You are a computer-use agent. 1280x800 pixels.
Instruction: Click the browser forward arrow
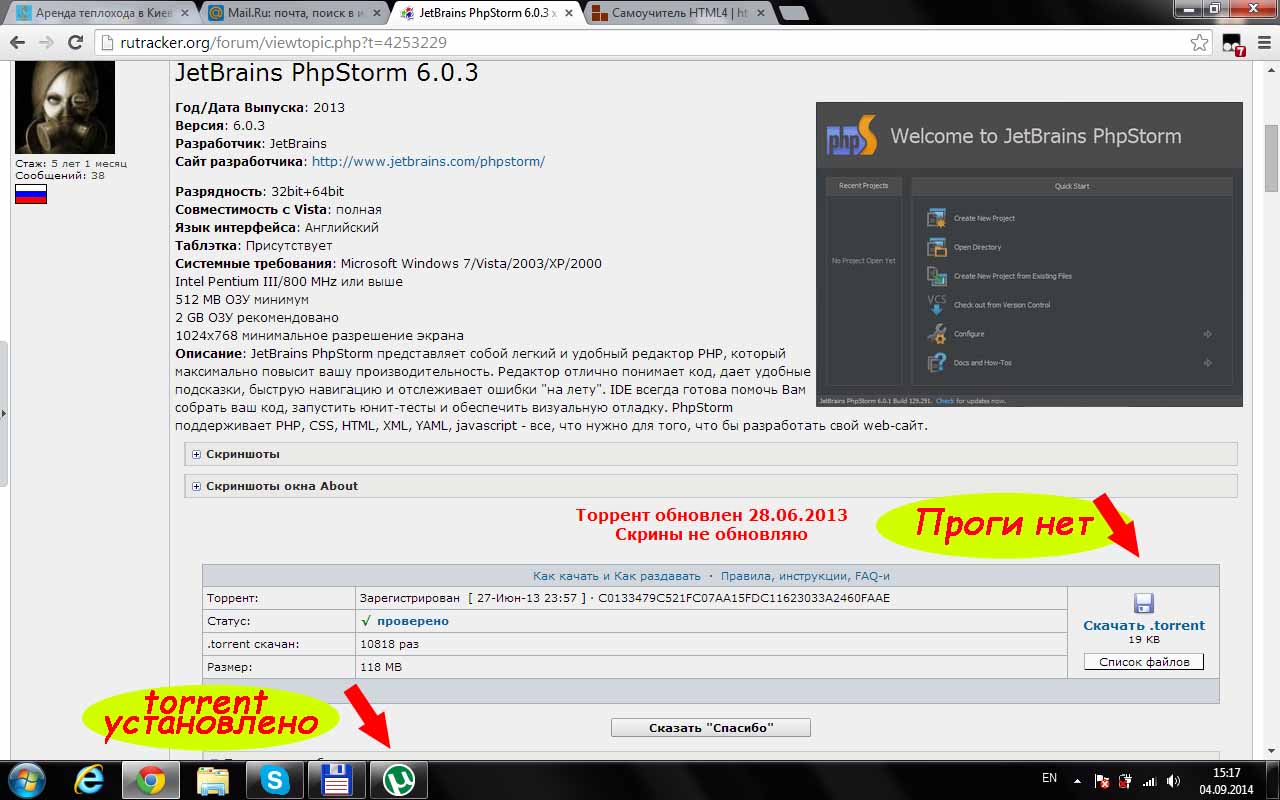(46, 43)
